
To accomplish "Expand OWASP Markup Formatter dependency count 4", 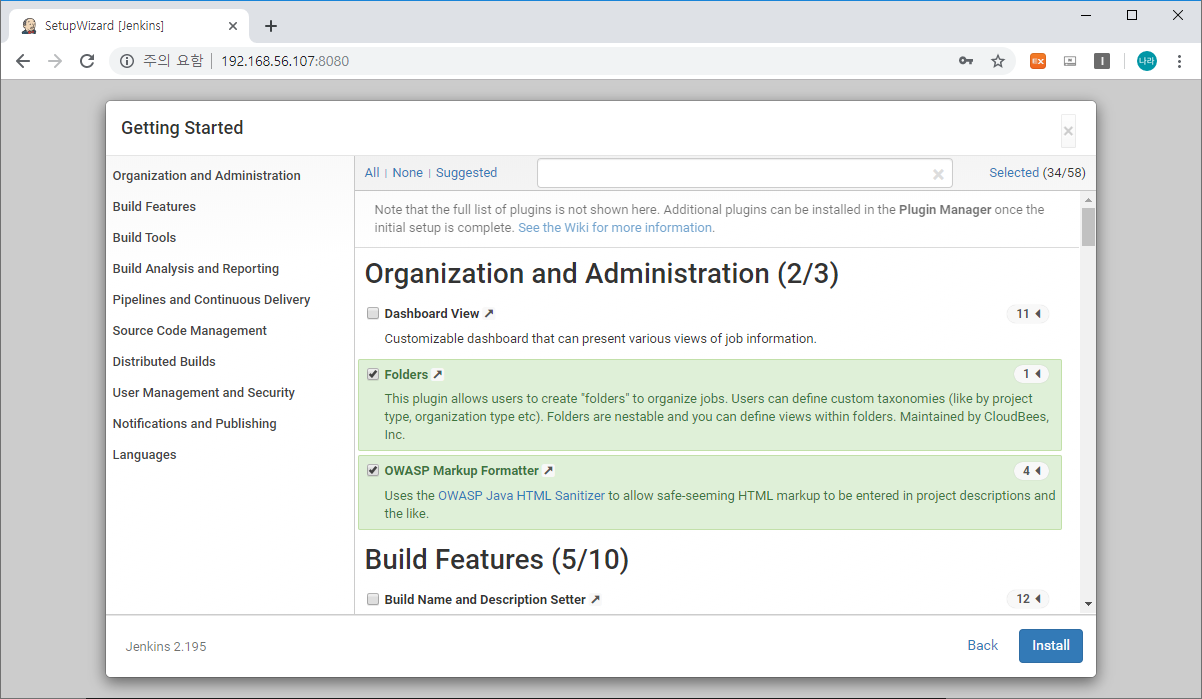I will pos(1032,471).
